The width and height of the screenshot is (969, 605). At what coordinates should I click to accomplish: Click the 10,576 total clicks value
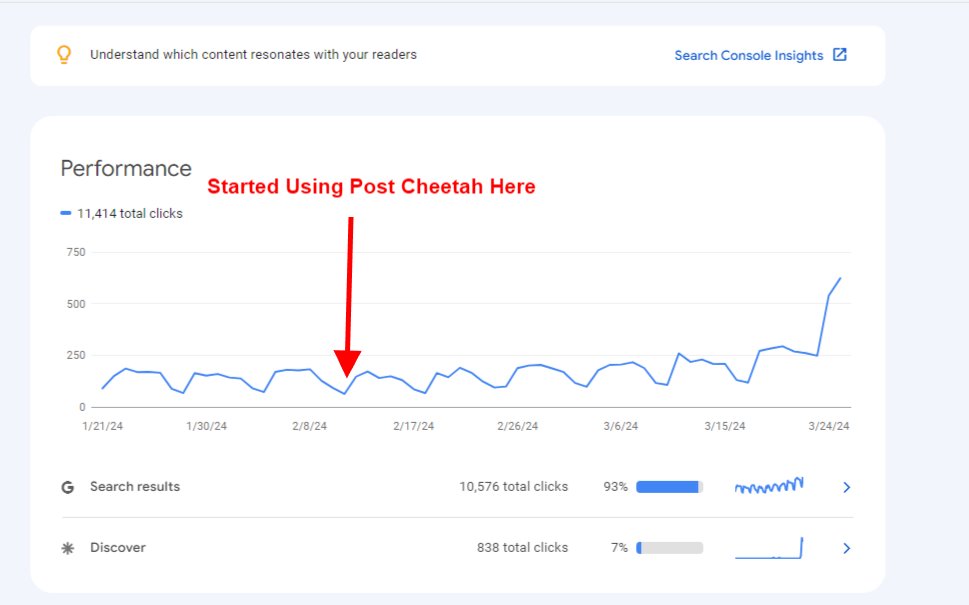coord(514,486)
